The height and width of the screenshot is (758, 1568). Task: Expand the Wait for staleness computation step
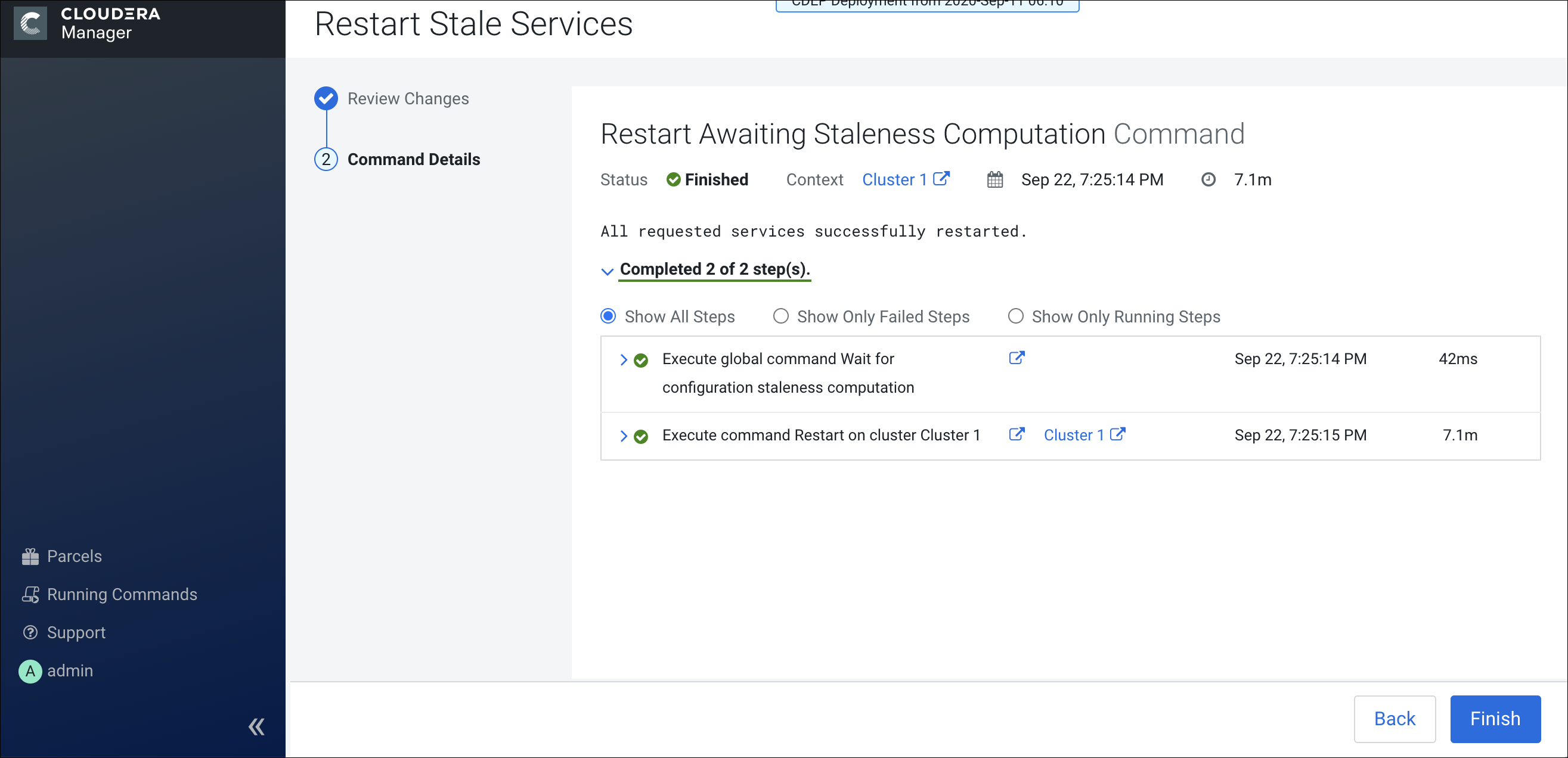(622, 359)
